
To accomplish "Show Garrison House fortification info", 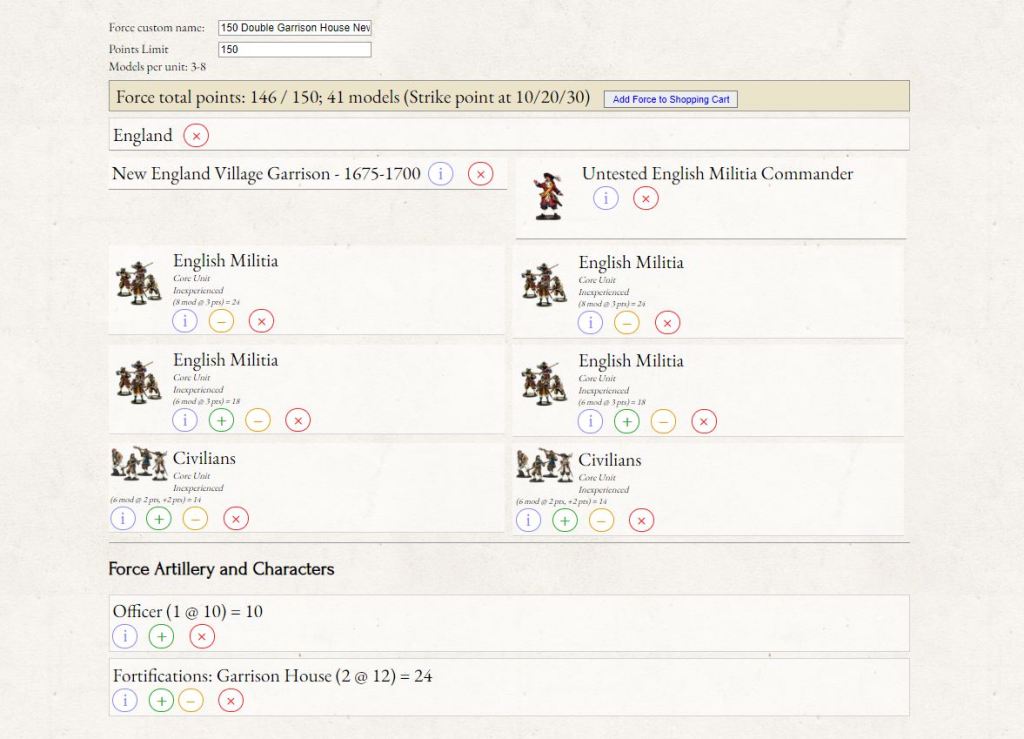I will (124, 701).
